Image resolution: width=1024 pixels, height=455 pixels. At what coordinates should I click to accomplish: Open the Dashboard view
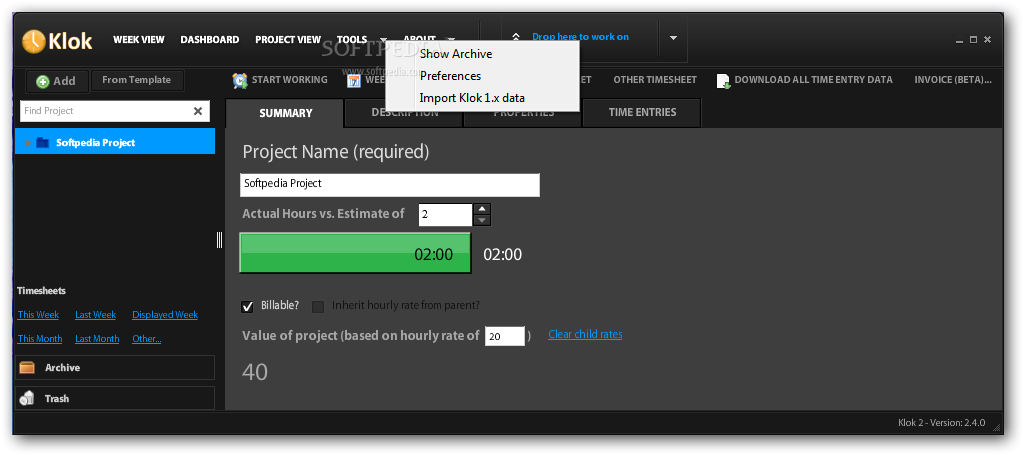(210, 40)
